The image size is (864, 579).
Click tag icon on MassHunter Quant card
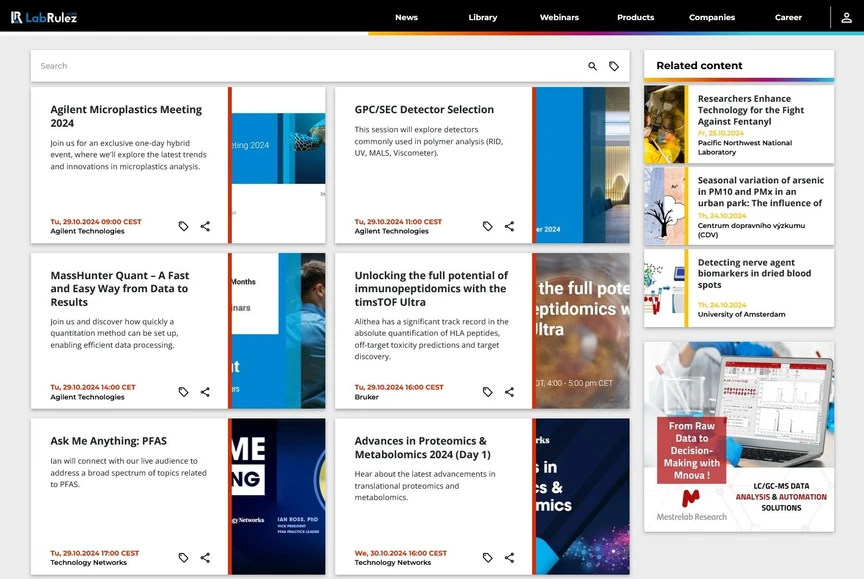point(183,392)
